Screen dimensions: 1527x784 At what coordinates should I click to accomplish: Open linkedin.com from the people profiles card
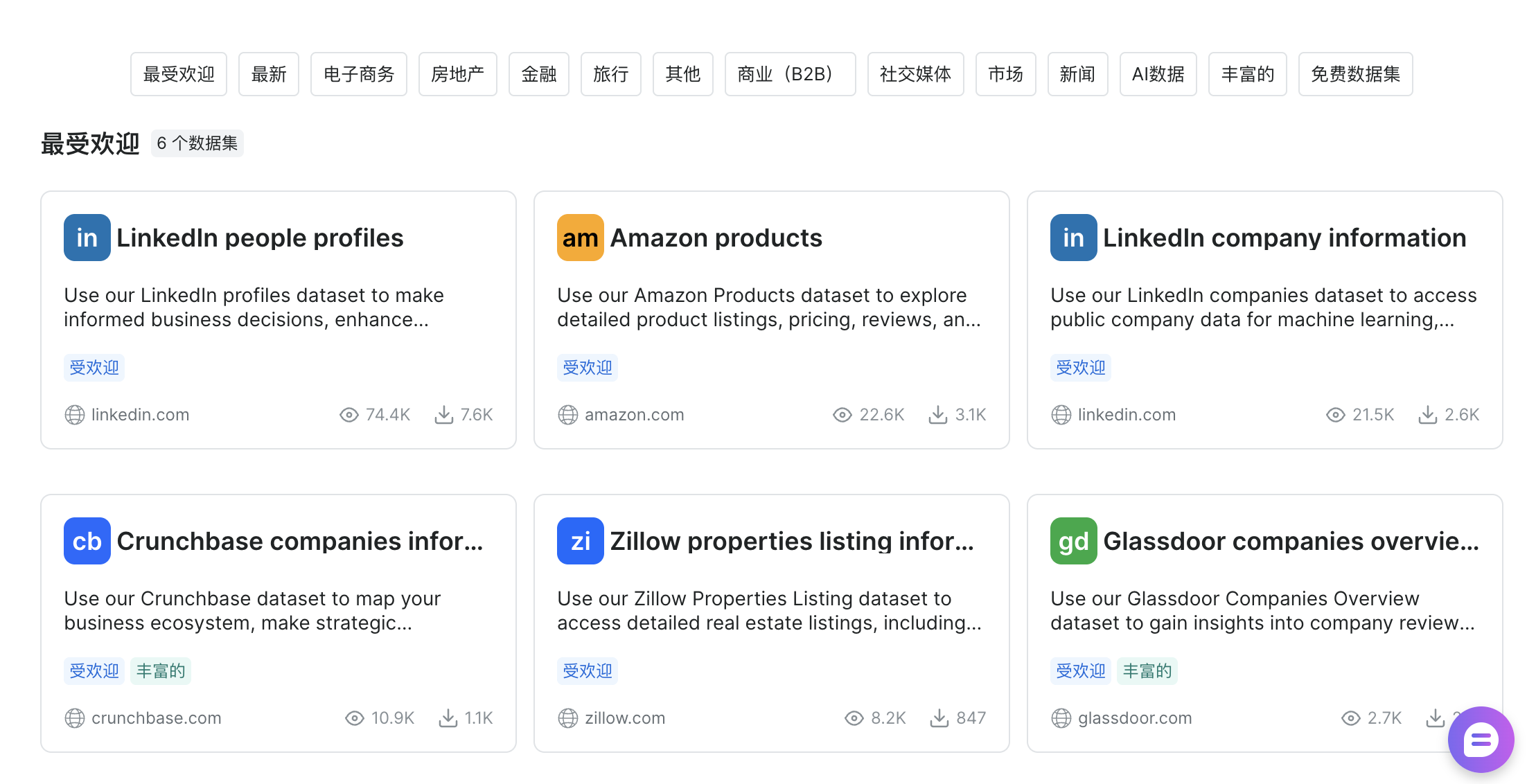coord(141,414)
